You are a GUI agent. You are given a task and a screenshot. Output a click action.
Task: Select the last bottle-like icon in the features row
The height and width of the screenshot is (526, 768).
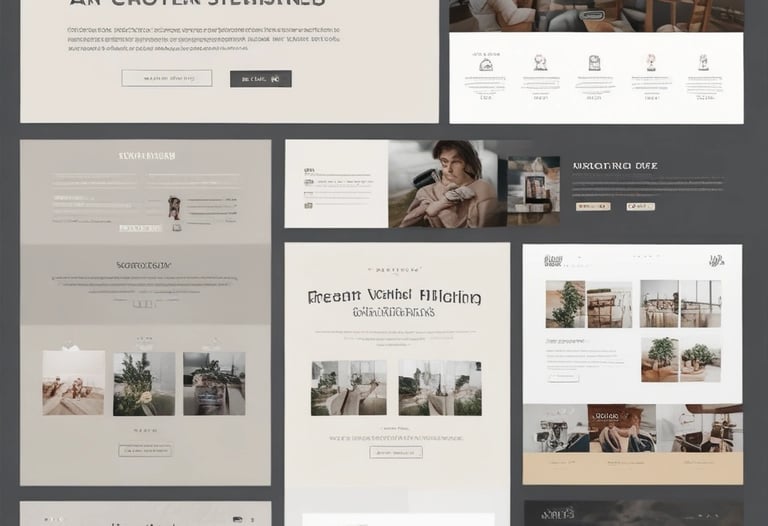(703, 62)
